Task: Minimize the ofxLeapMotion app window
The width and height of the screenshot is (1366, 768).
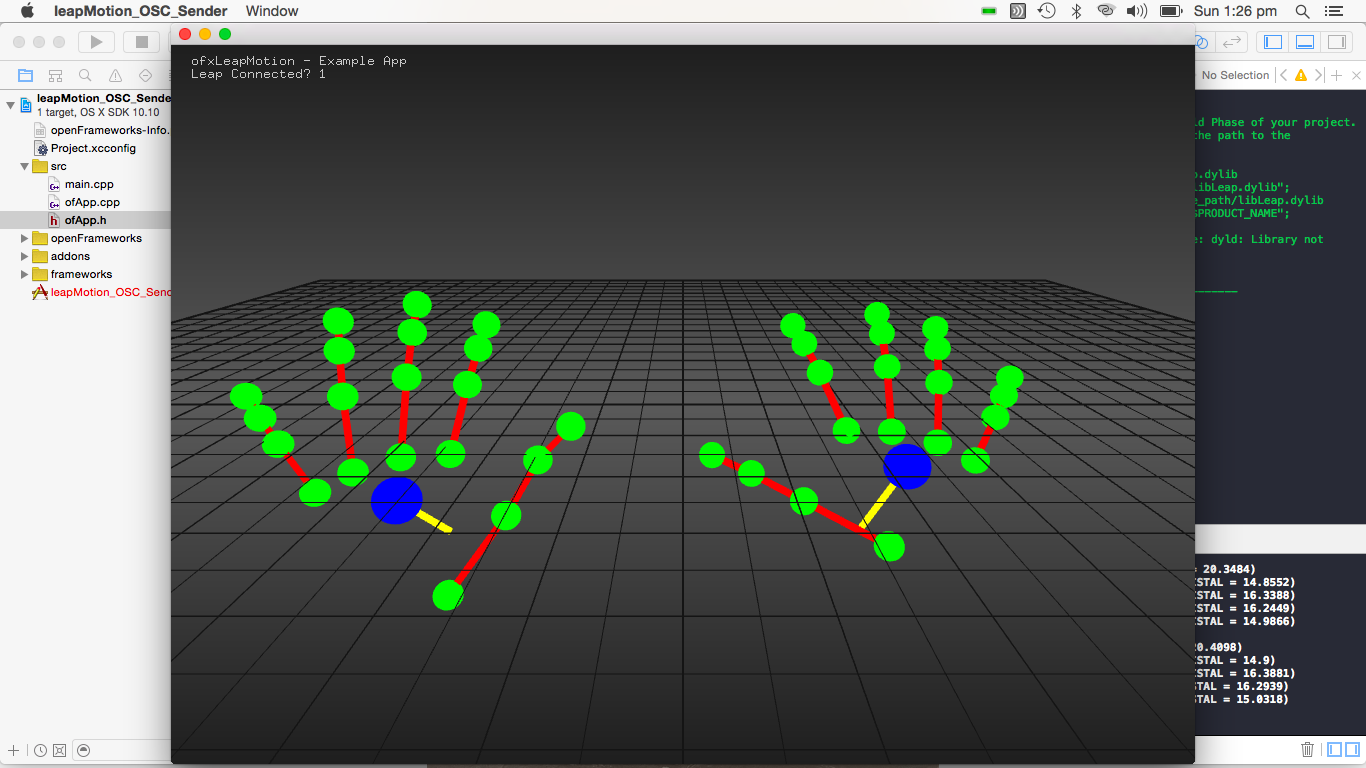Action: tap(205, 34)
